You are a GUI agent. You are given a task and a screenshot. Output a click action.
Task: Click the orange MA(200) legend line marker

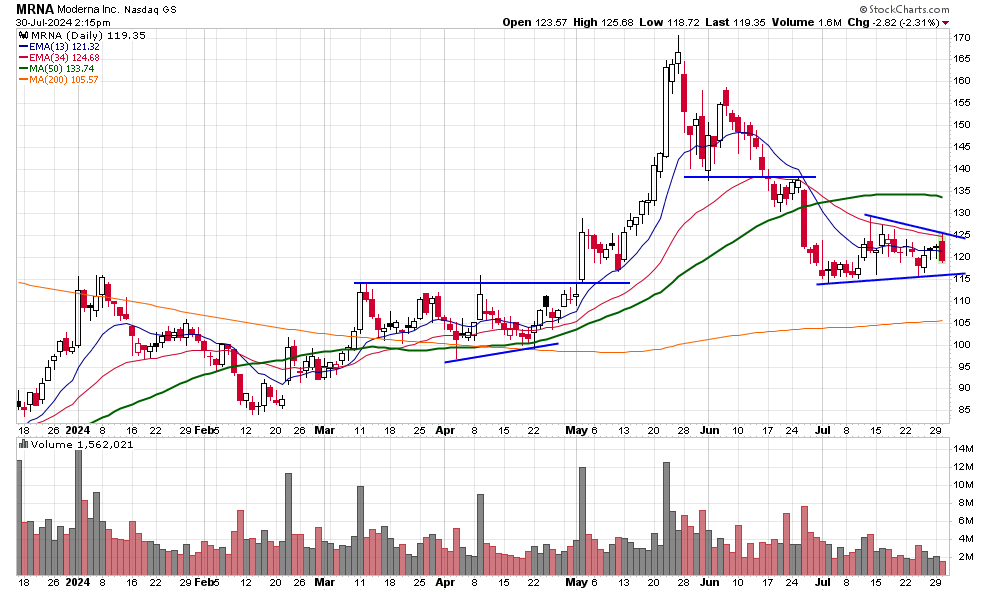click(x=24, y=80)
